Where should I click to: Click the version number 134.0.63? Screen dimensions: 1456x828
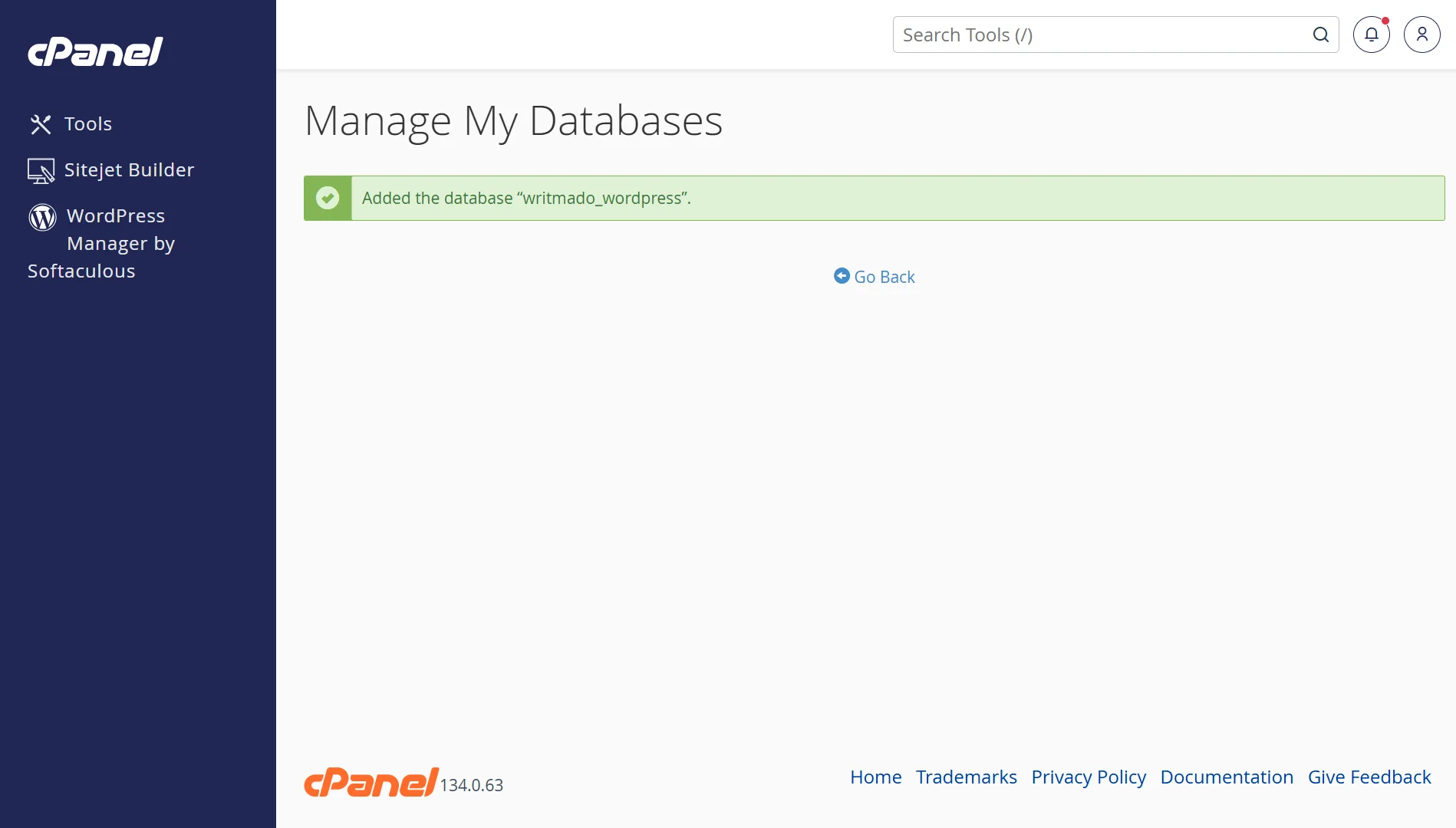(471, 785)
